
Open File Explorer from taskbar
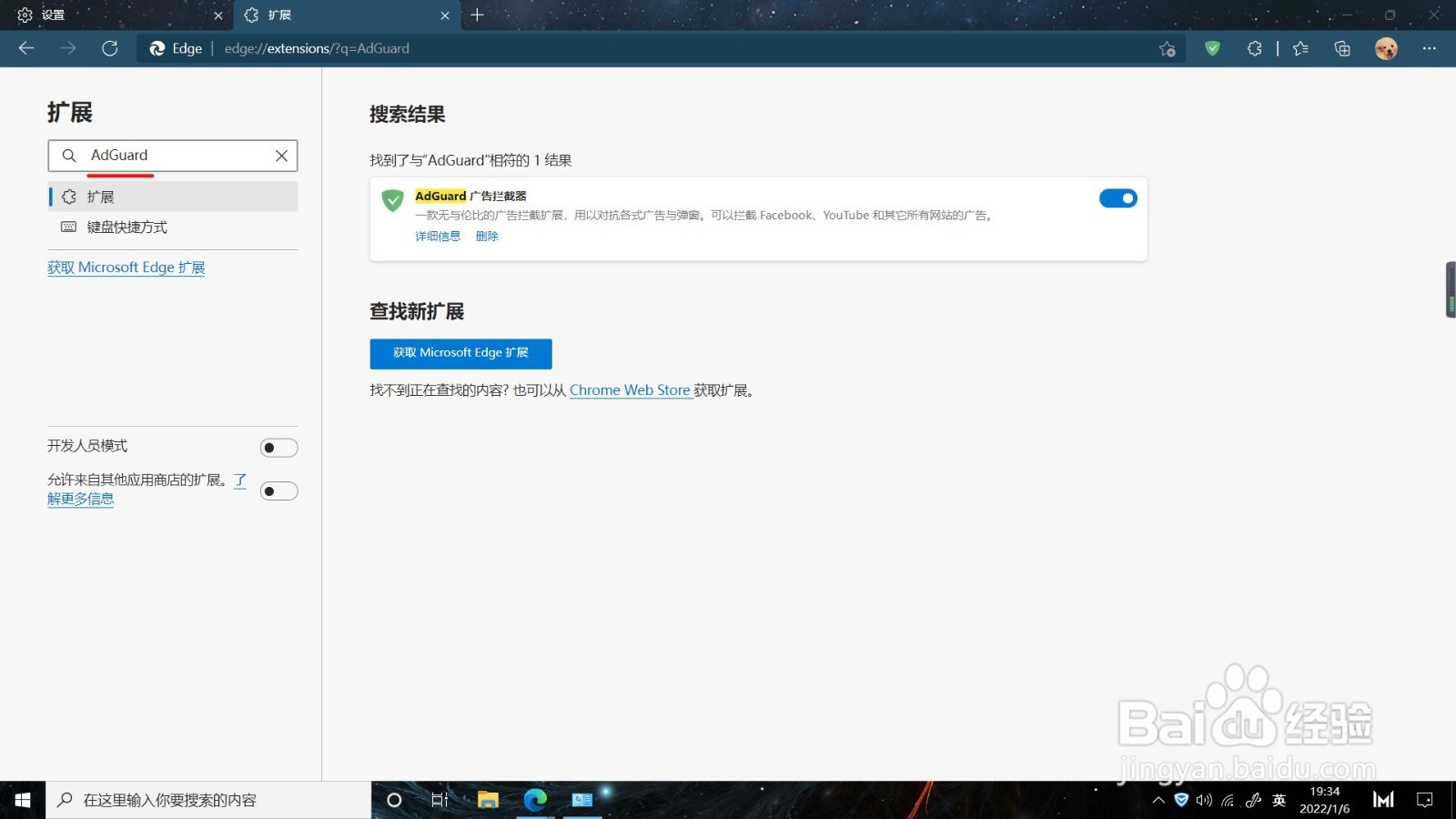click(489, 800)
